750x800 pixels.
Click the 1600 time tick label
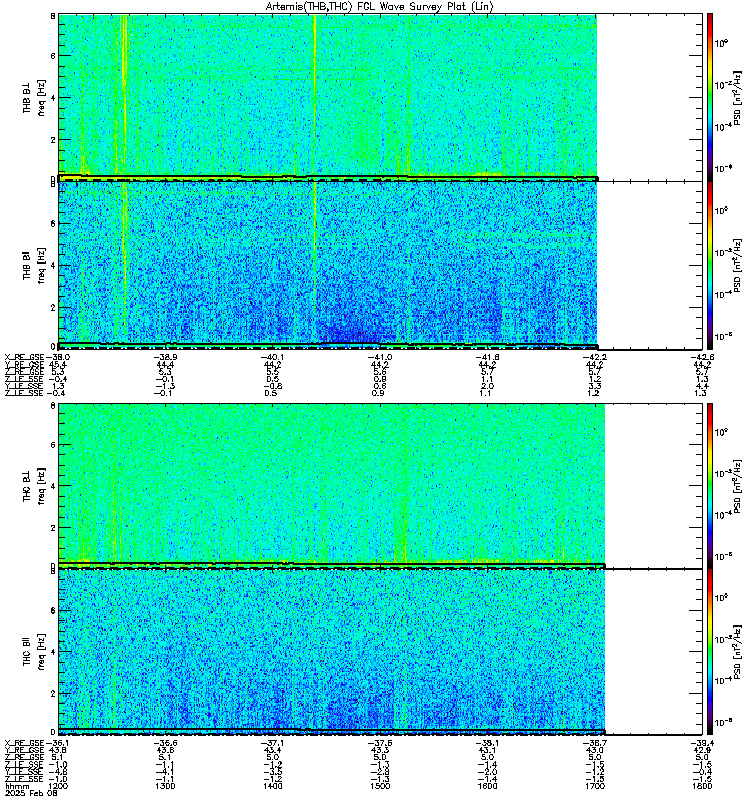pos(487,786)
